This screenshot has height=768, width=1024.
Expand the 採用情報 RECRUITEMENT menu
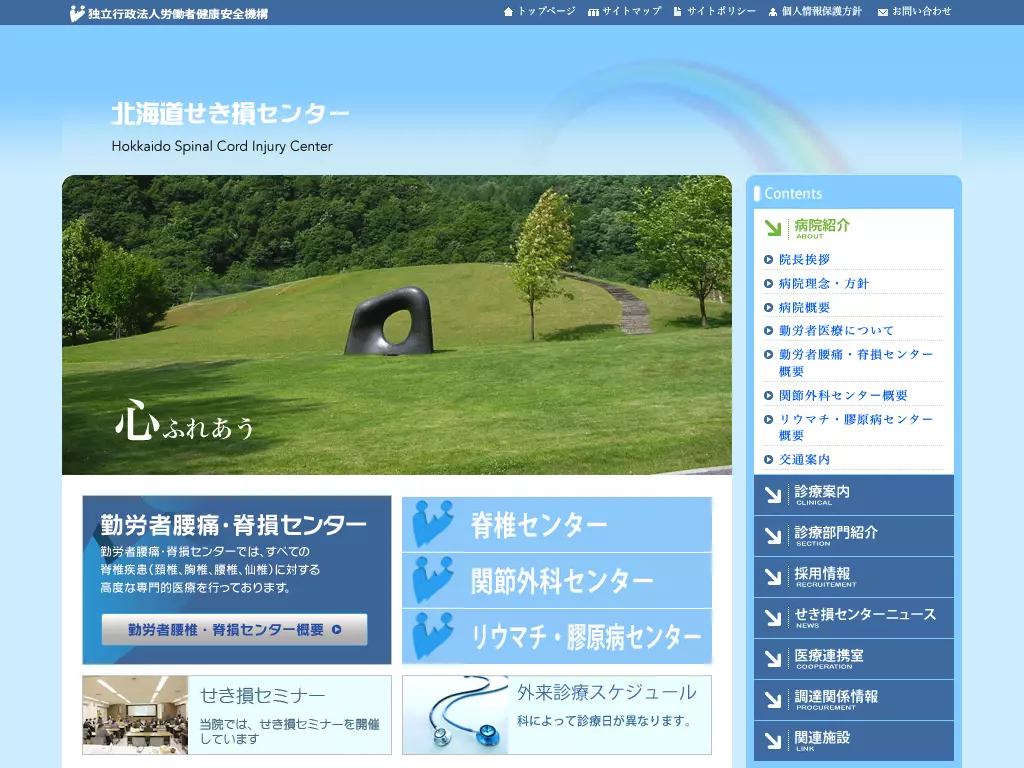854,577
